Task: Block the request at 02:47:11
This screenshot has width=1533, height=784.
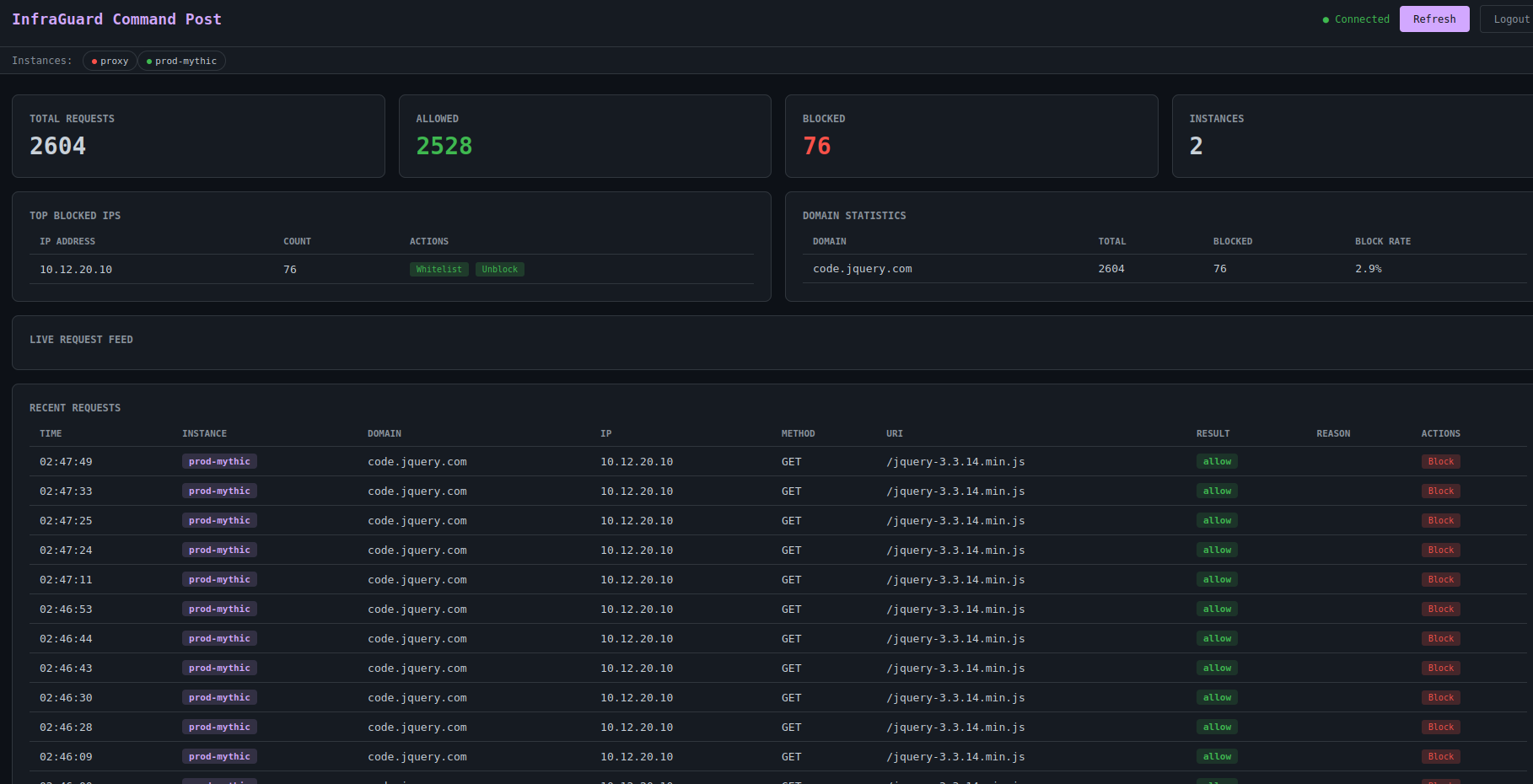Action: (x=1440, y=580)
